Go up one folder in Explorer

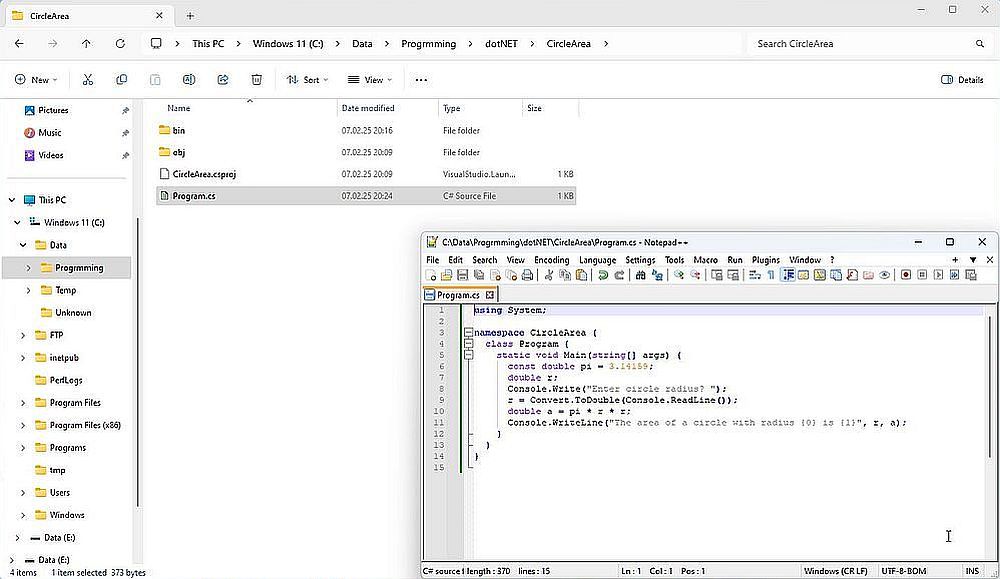point(86,43)
